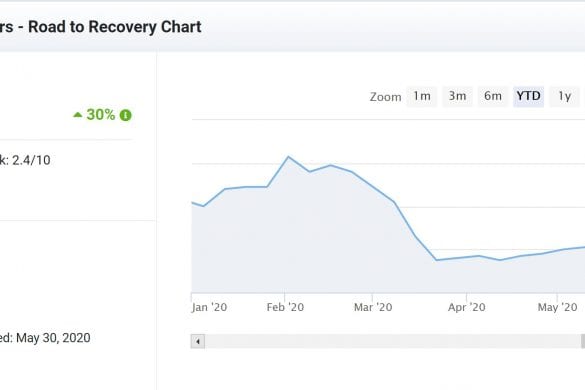585x390 pixels.
Task: Choose the 6m zoom option
Action: [493, 96]
